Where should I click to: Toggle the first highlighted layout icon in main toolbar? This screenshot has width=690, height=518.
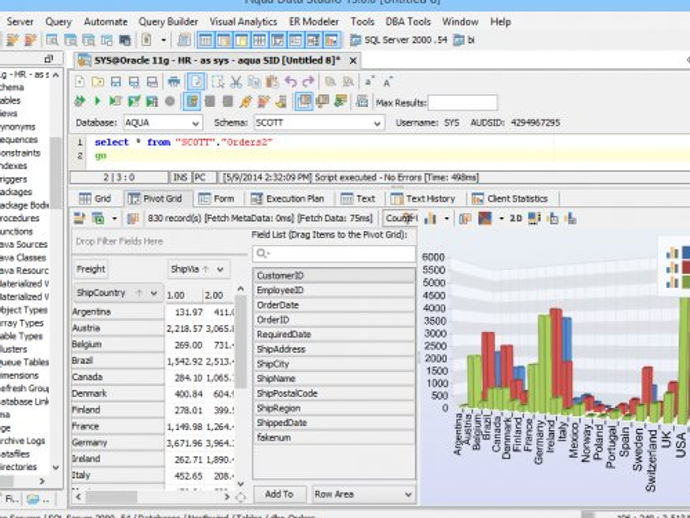pyautogui.click(x=205, y=40)
